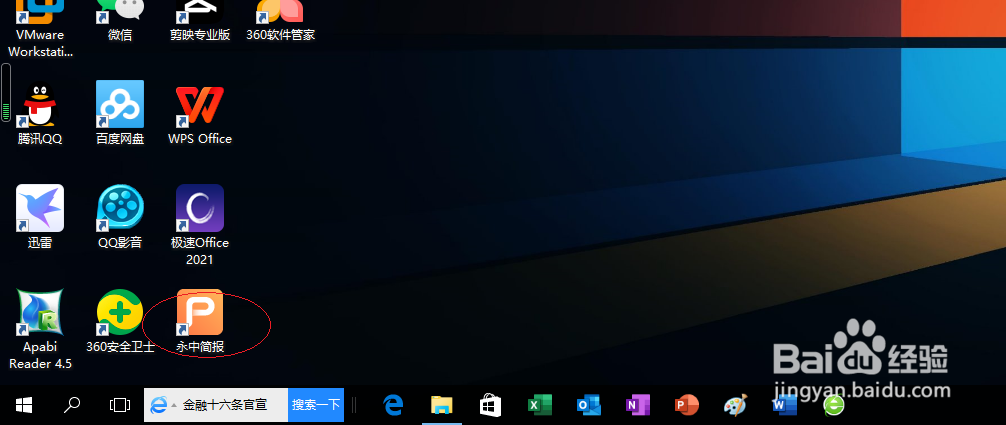The height and width of the screenshot is (425, 1006).
Task: Click the 极速Office 2021 label text
Action: pos(200,251)
